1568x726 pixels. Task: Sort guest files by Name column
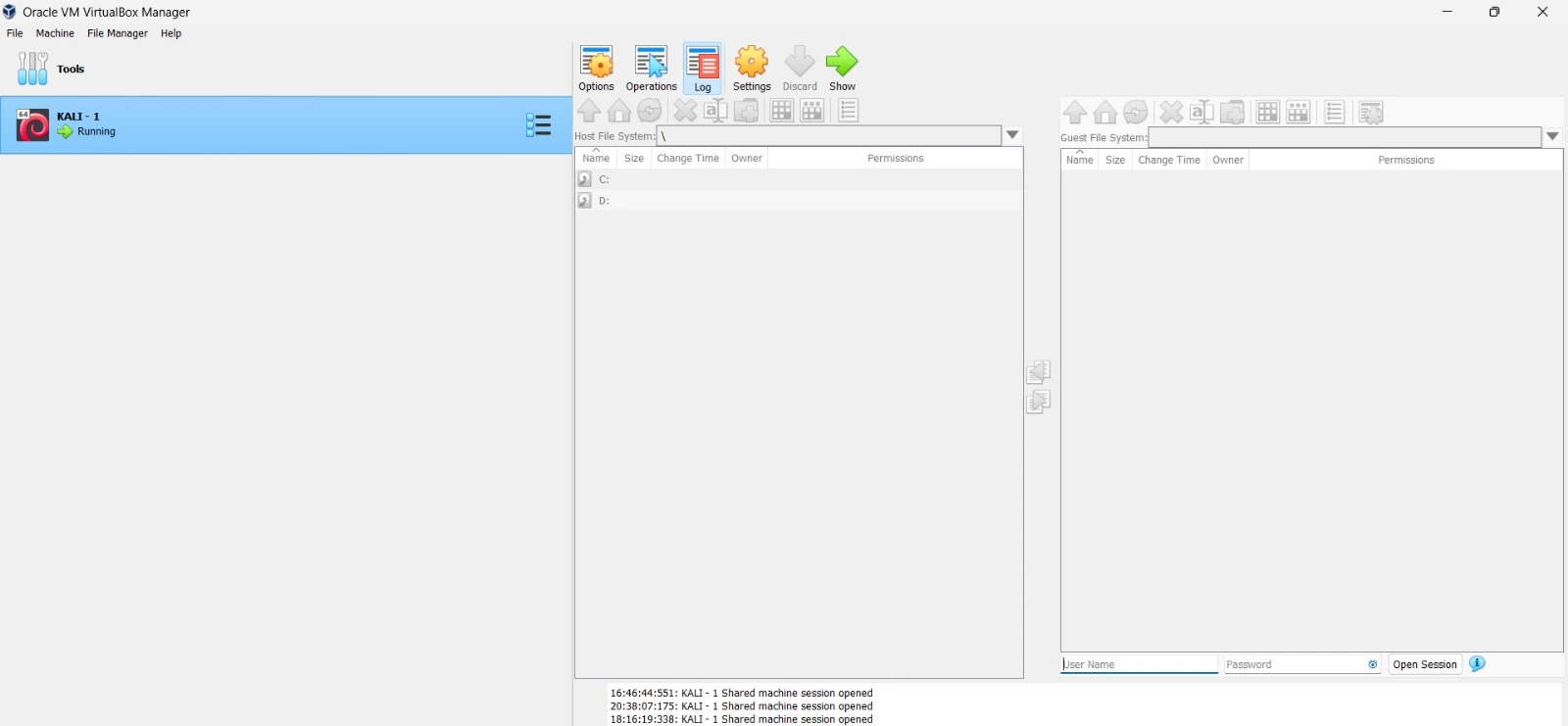coord(1080,160)
